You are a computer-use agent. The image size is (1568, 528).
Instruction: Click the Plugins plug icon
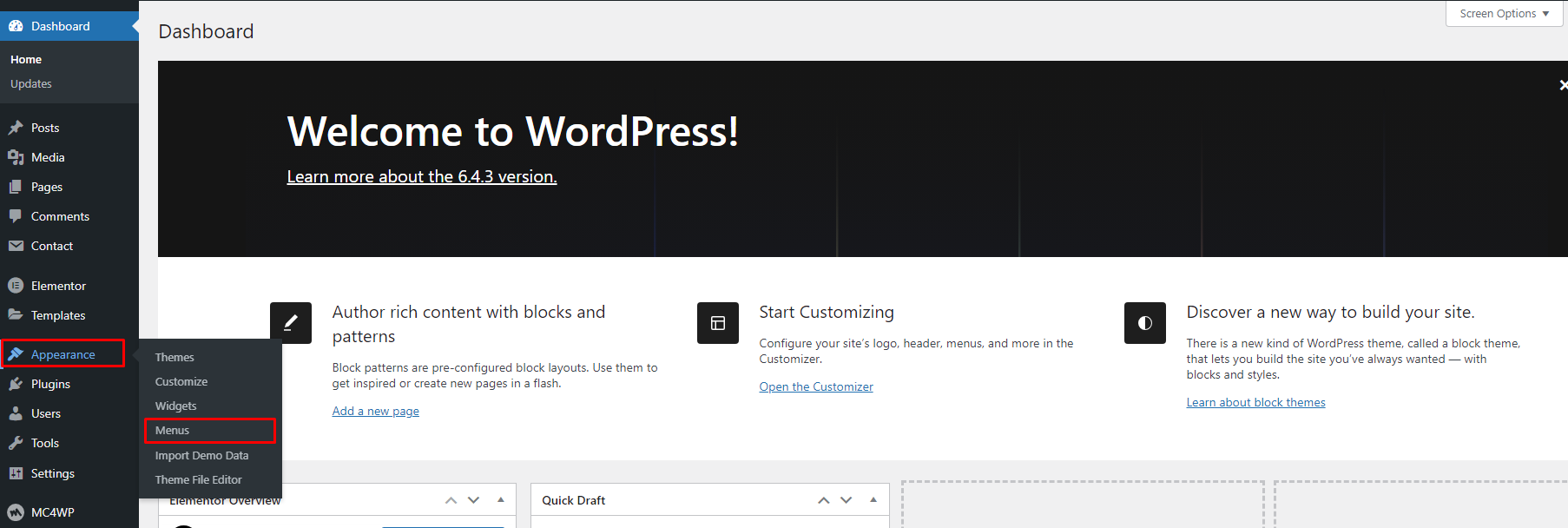(16, 384)
